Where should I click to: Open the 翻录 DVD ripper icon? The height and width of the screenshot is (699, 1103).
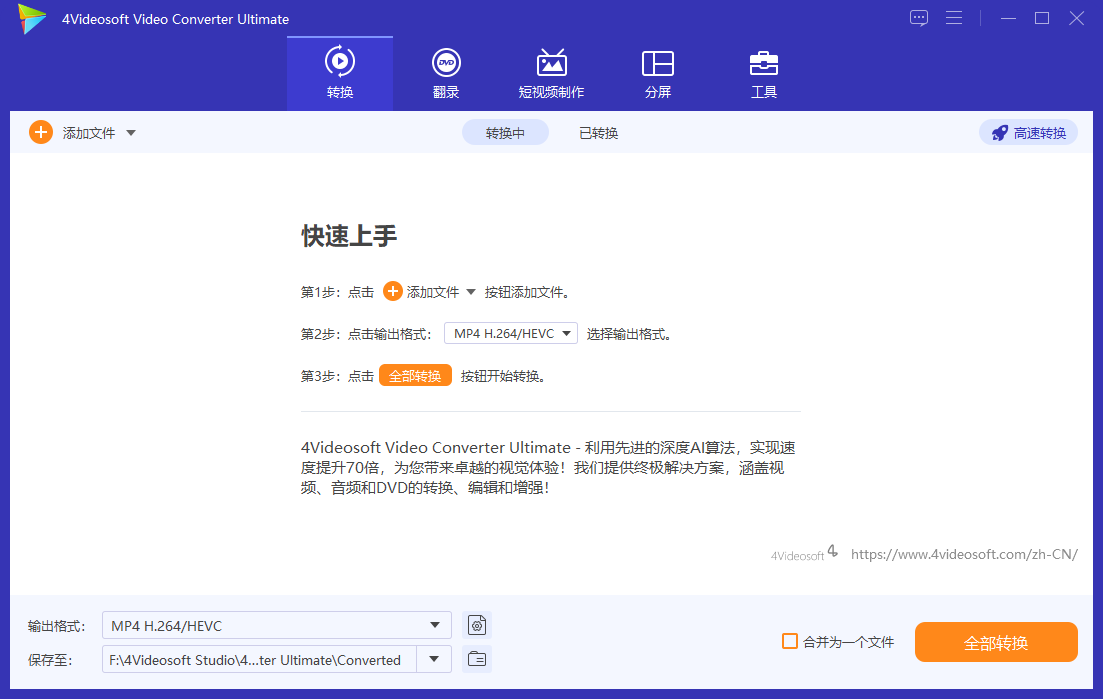pos(446,63)
